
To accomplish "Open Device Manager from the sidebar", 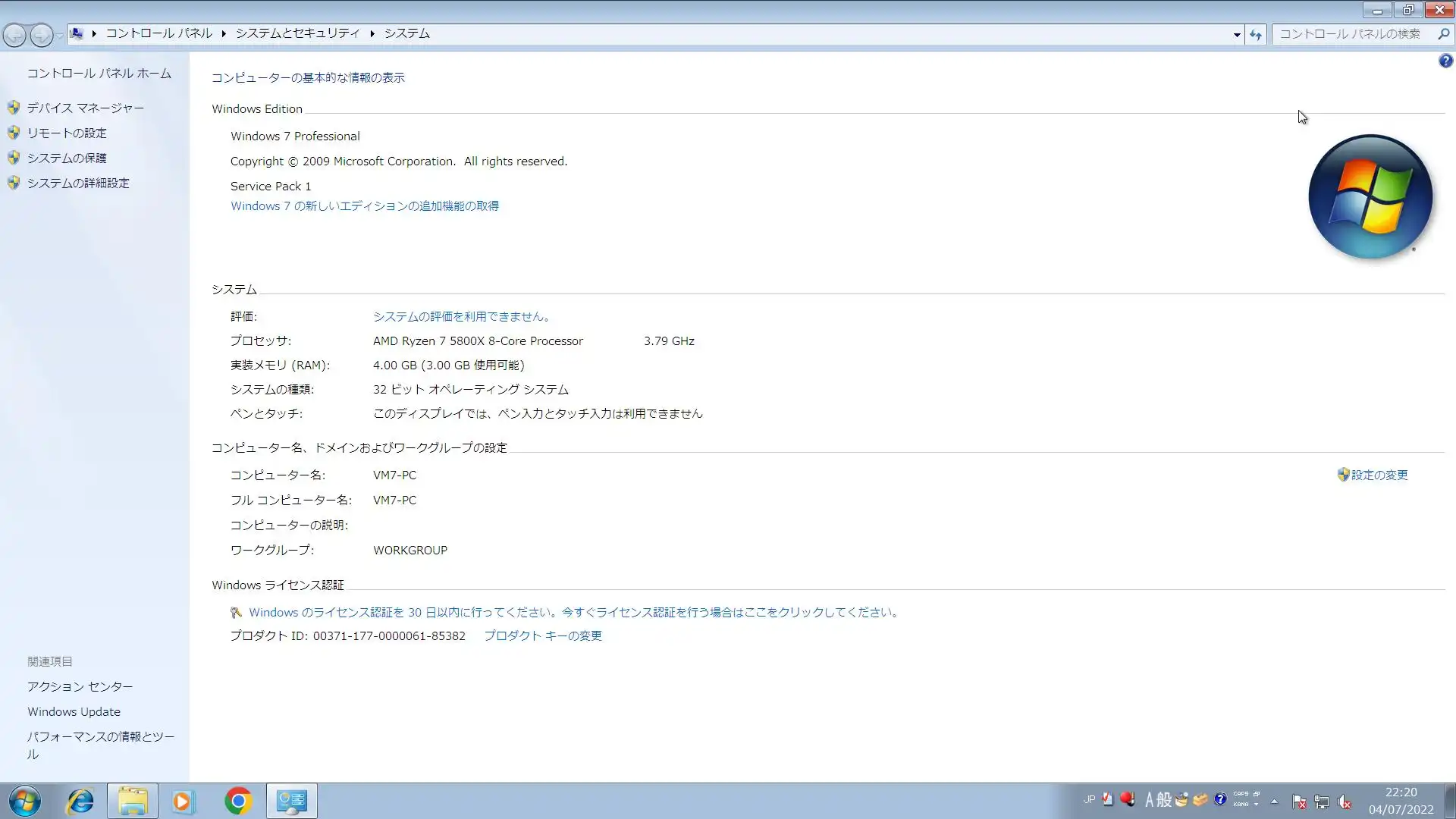I will (85, 108).
